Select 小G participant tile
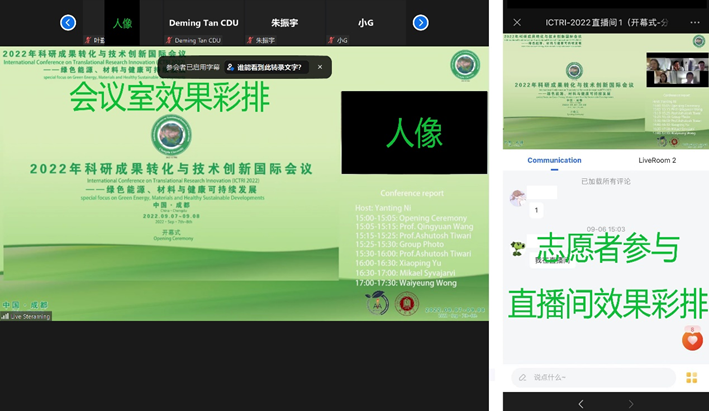The height and width of the screenshot is (411, 709). (365, 23)
